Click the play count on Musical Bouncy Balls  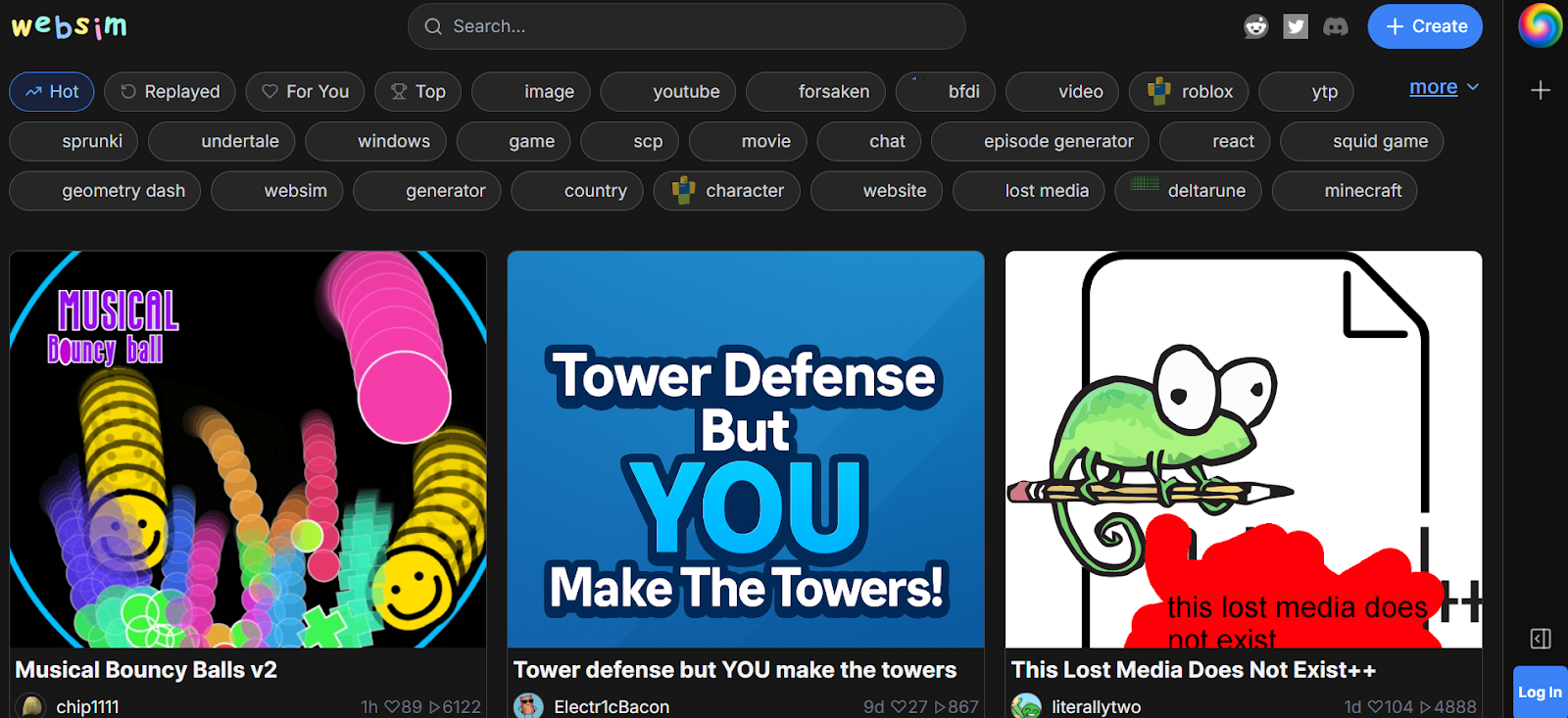[x=454, y=707]
